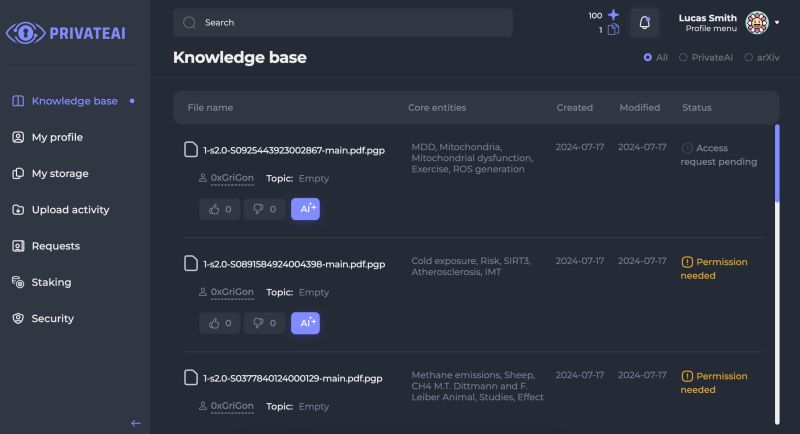Viewport: 800px width, 434px height.
Task: Click the Core entities column header
Action: tap(437, 108)
